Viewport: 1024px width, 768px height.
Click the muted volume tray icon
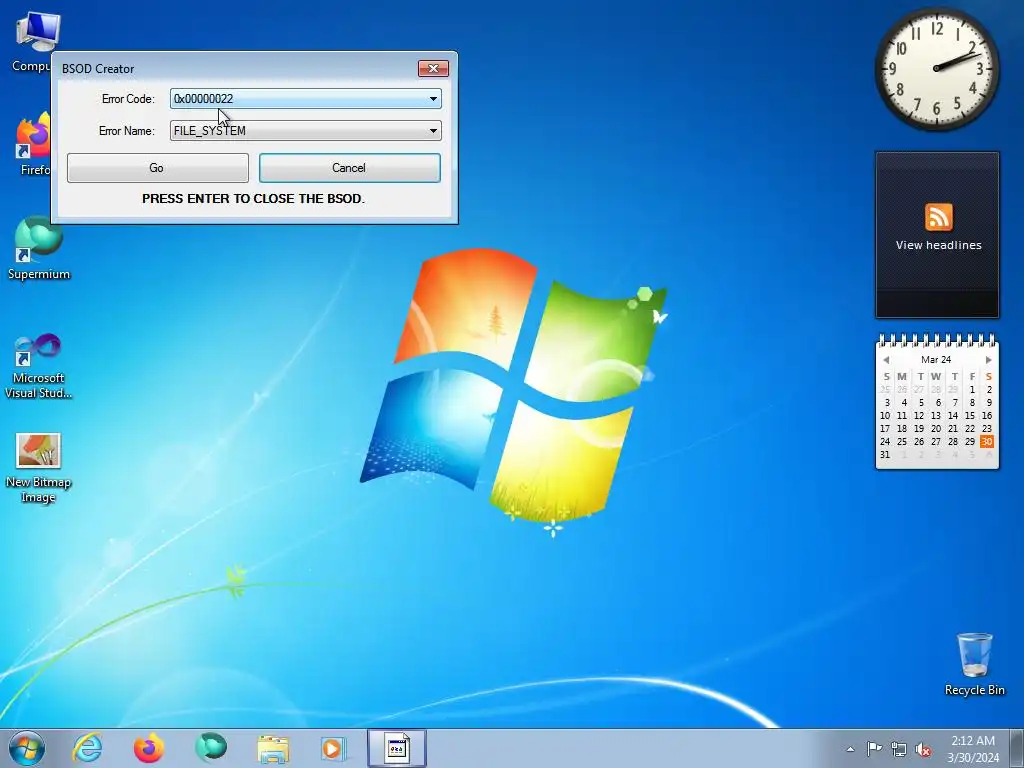923,750
